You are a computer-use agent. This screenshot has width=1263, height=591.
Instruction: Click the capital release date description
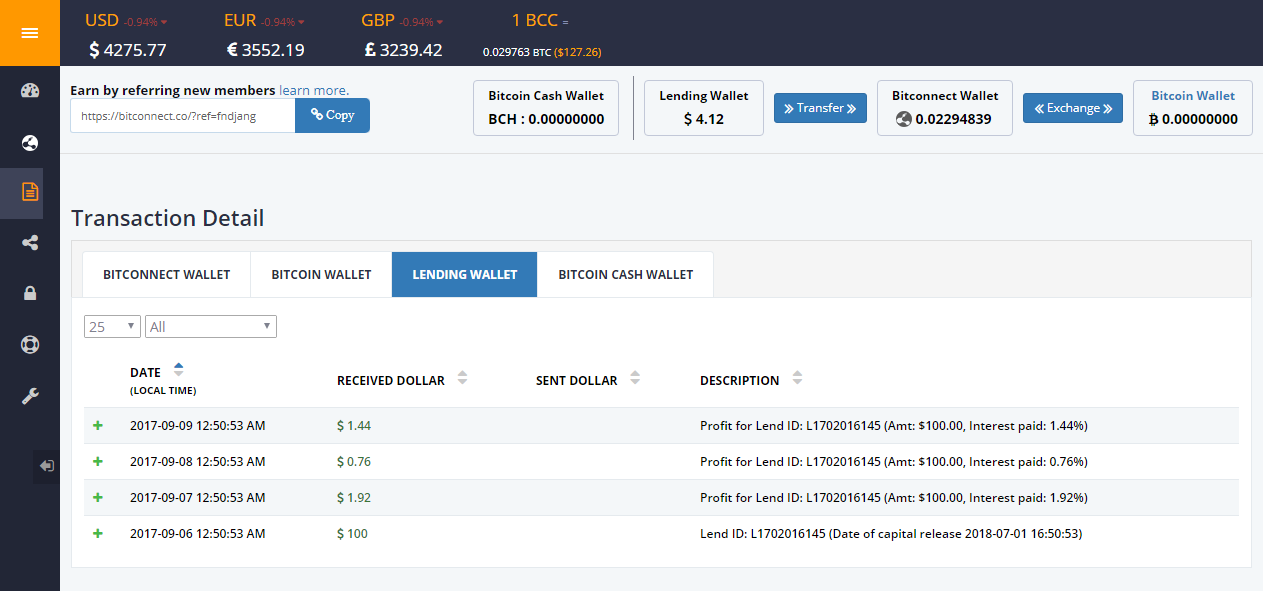891,534
